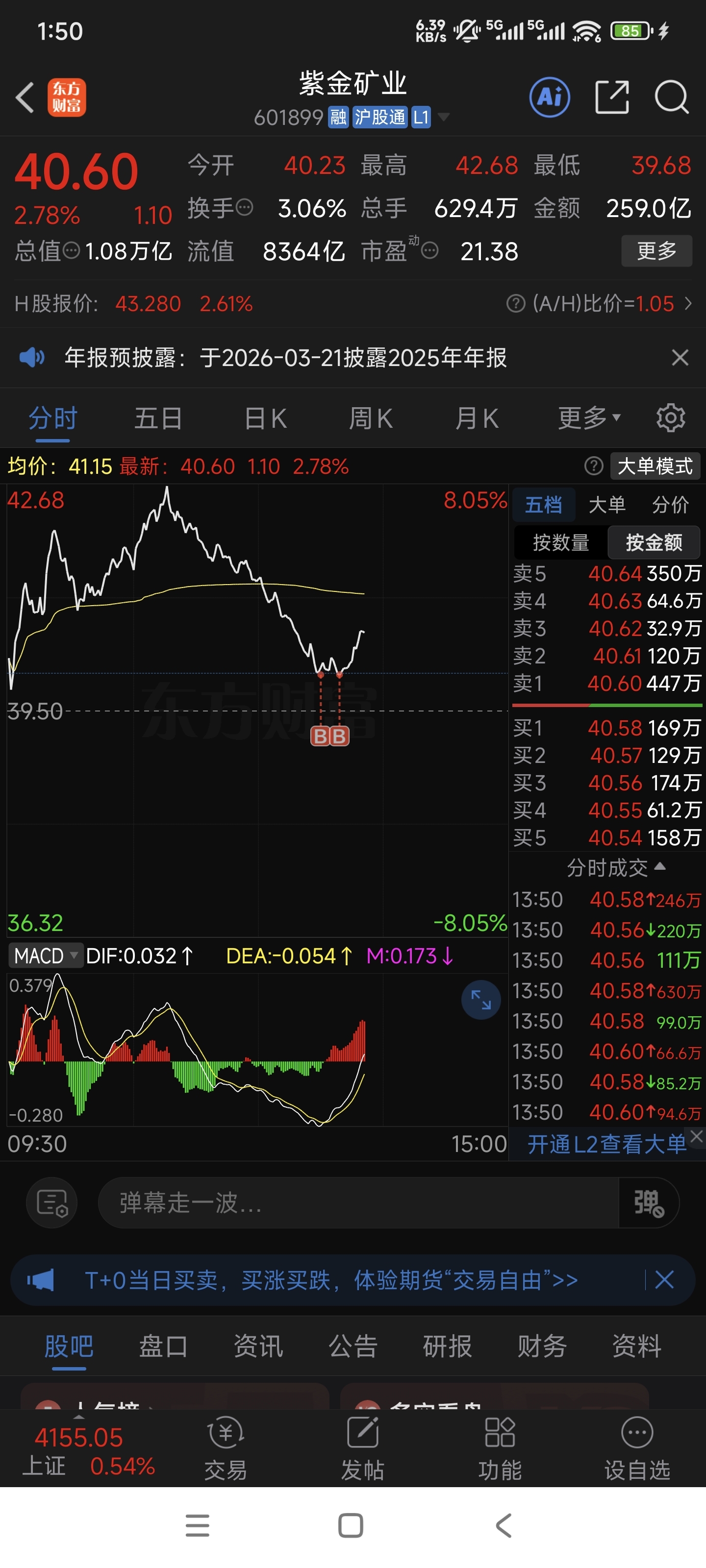
Task: Dismiss the 年报预披露 notice
Action: 680,357
